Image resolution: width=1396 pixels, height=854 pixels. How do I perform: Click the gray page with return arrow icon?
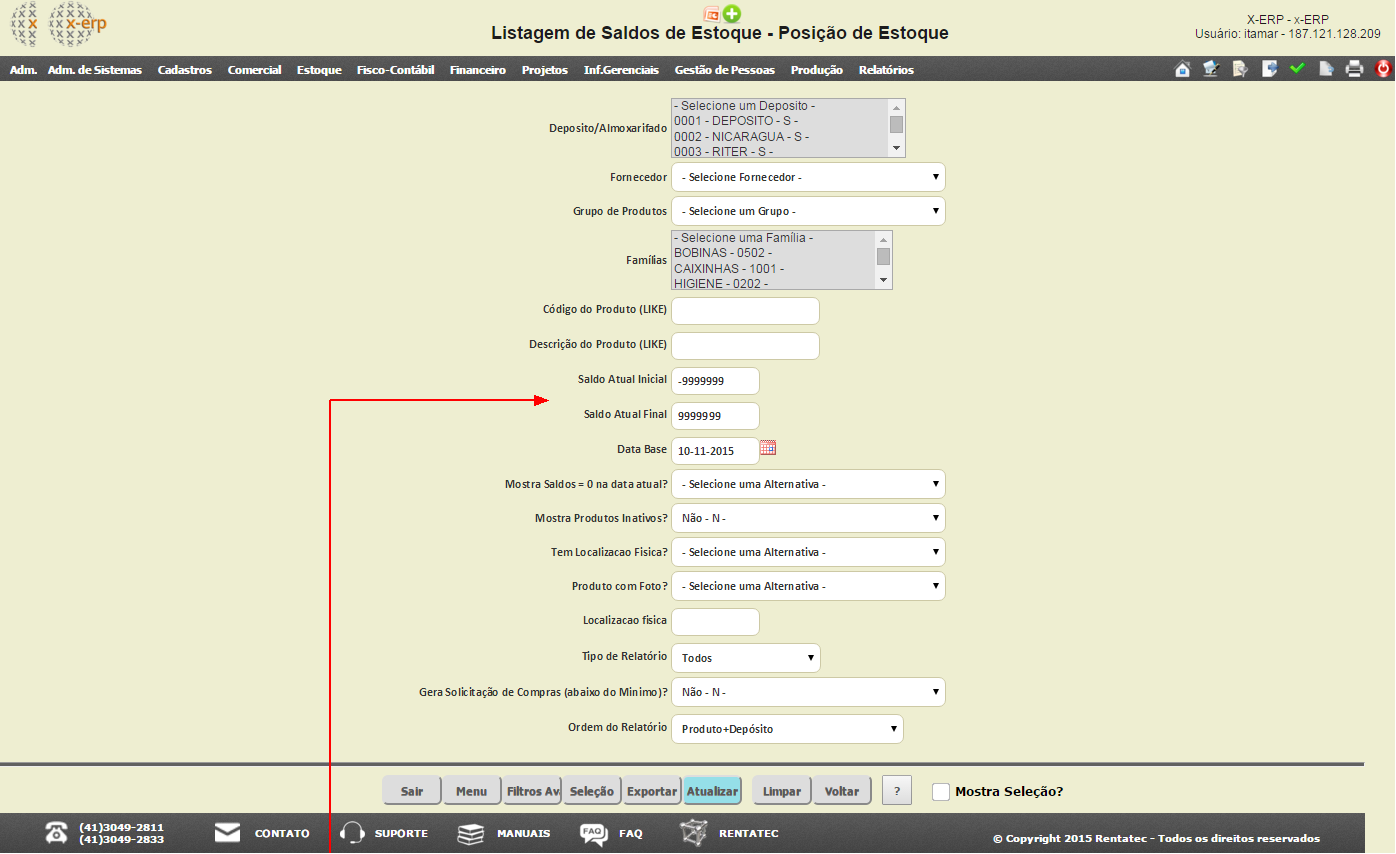[1326, 69]
